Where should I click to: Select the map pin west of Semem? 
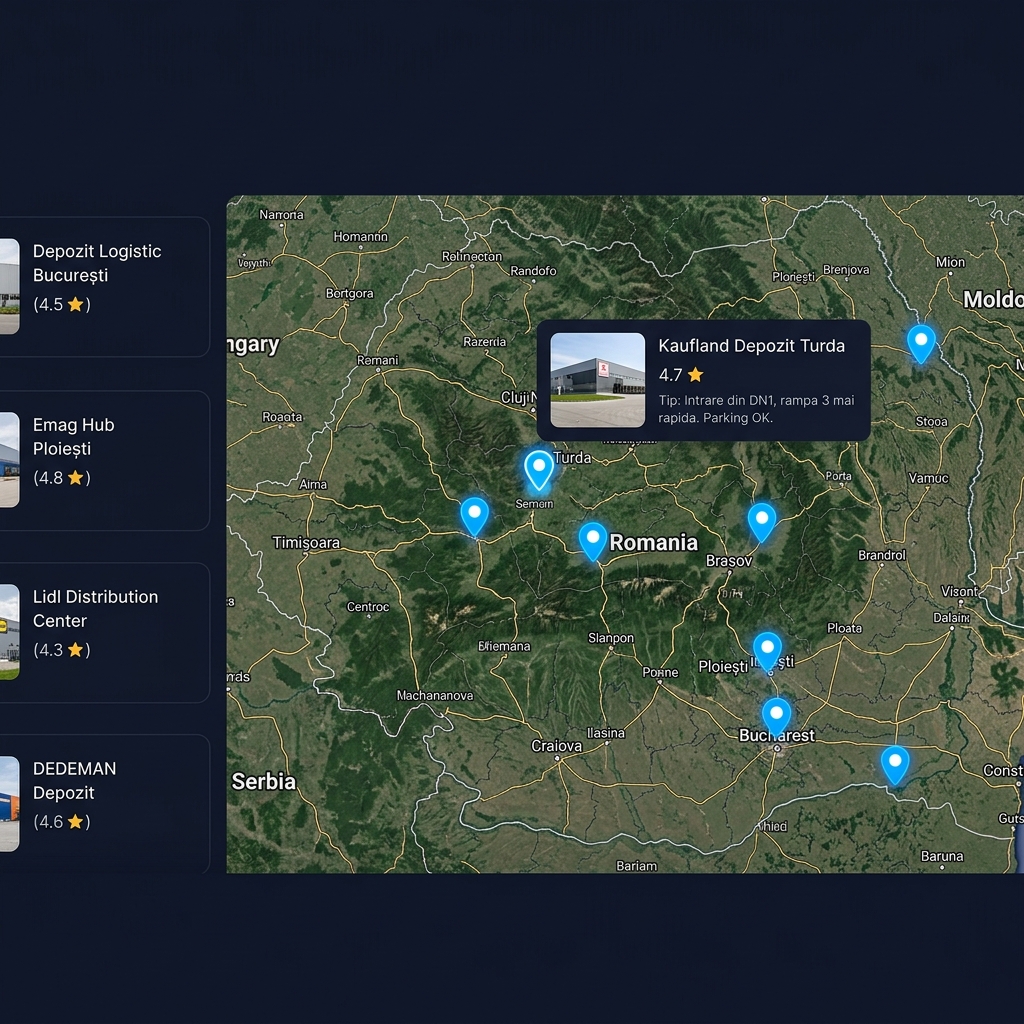click(475, 516)
